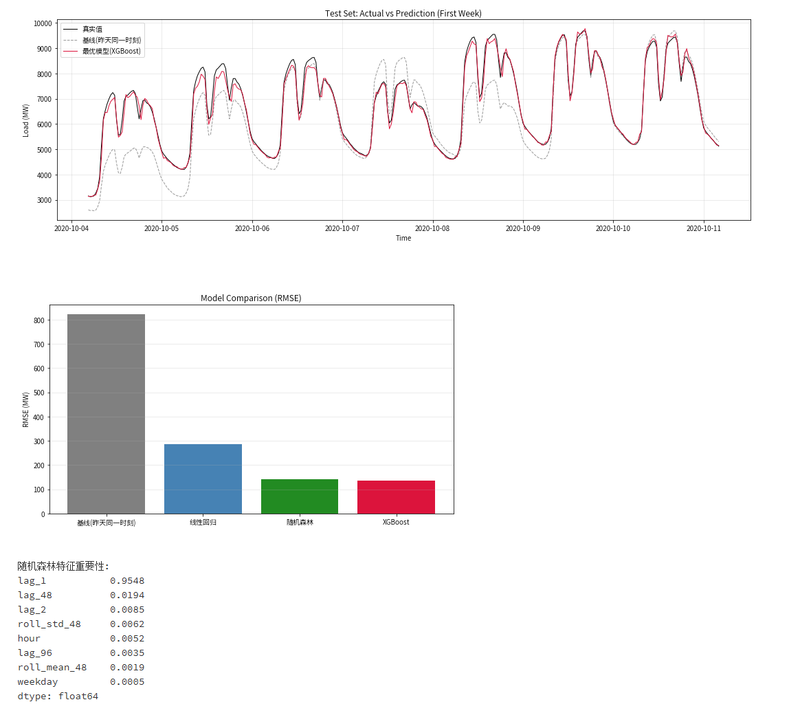
Task: Click the feature name "weekday"
Action: coord(38,682)
